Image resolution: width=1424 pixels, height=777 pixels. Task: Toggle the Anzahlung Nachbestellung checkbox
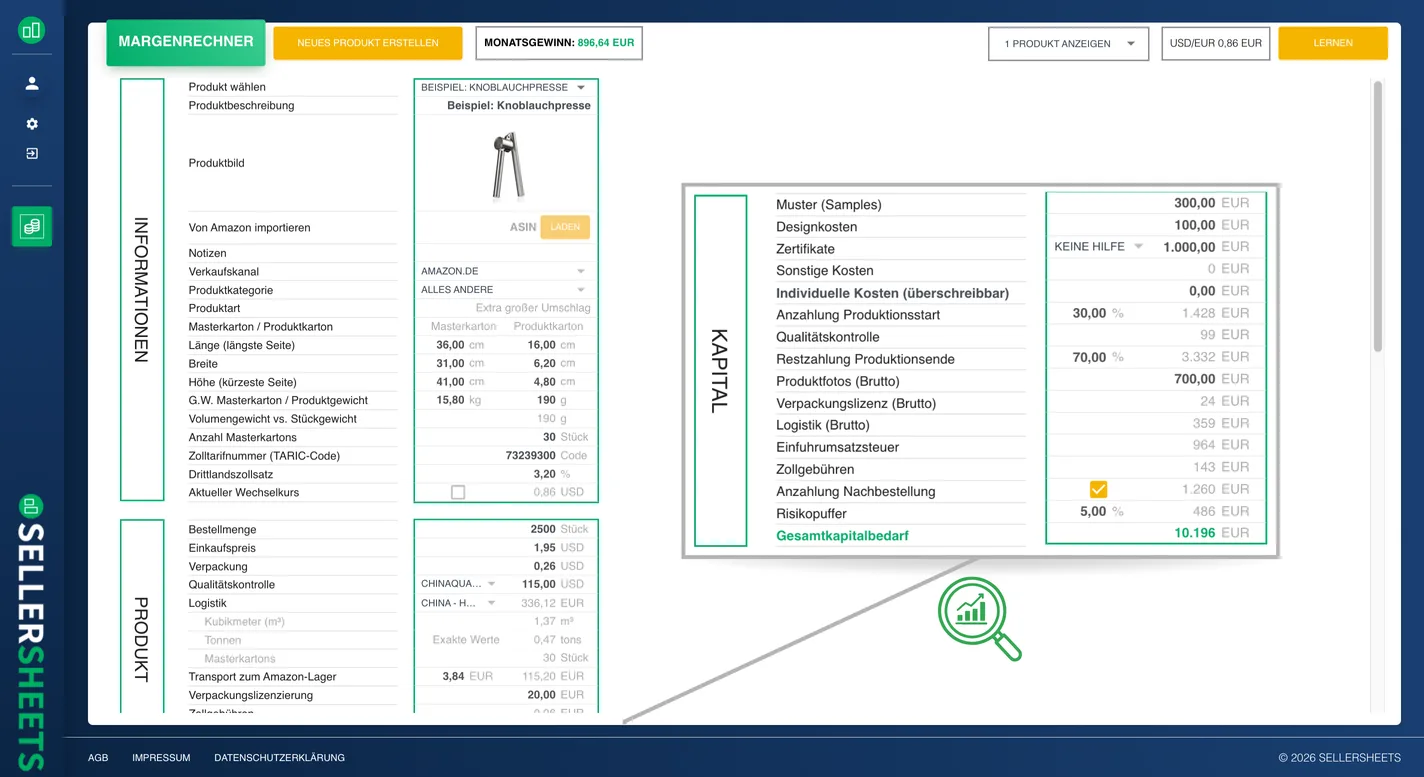pos(1098,489)
